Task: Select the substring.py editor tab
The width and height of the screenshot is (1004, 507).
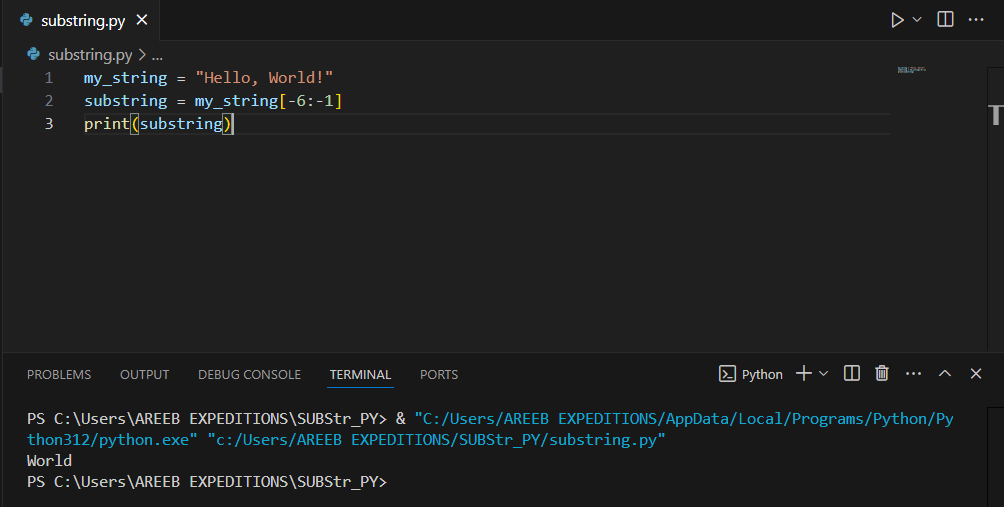Action: point(82,20)
